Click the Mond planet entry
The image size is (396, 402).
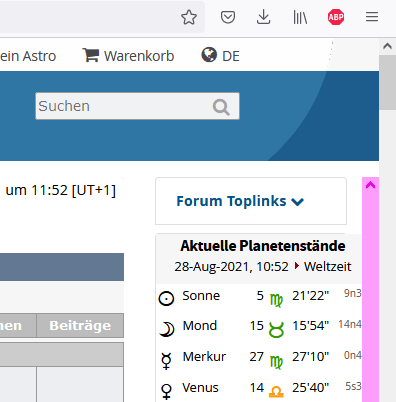[200, 326]
